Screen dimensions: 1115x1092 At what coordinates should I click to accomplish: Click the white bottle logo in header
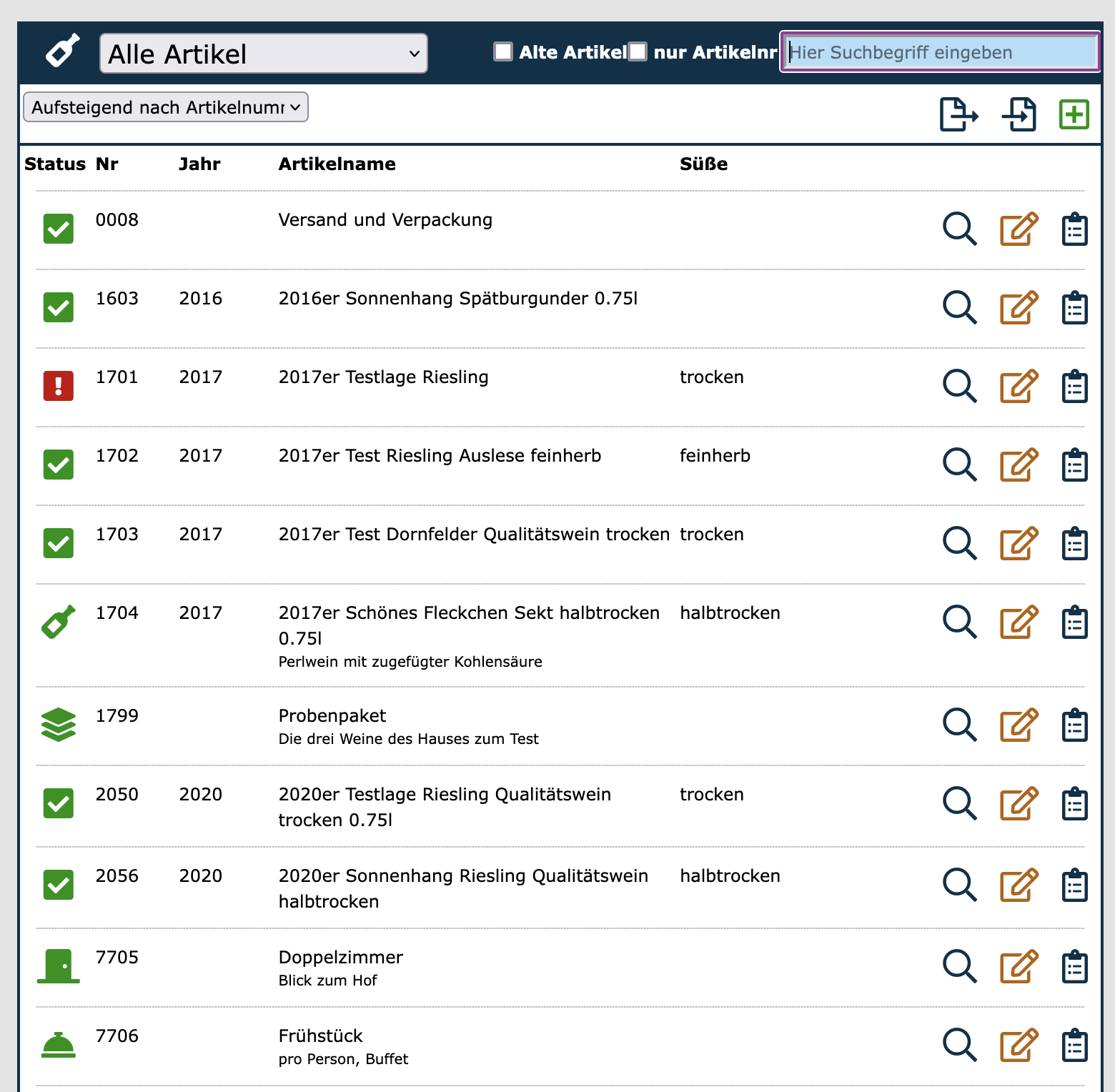(x=62, y=51)
